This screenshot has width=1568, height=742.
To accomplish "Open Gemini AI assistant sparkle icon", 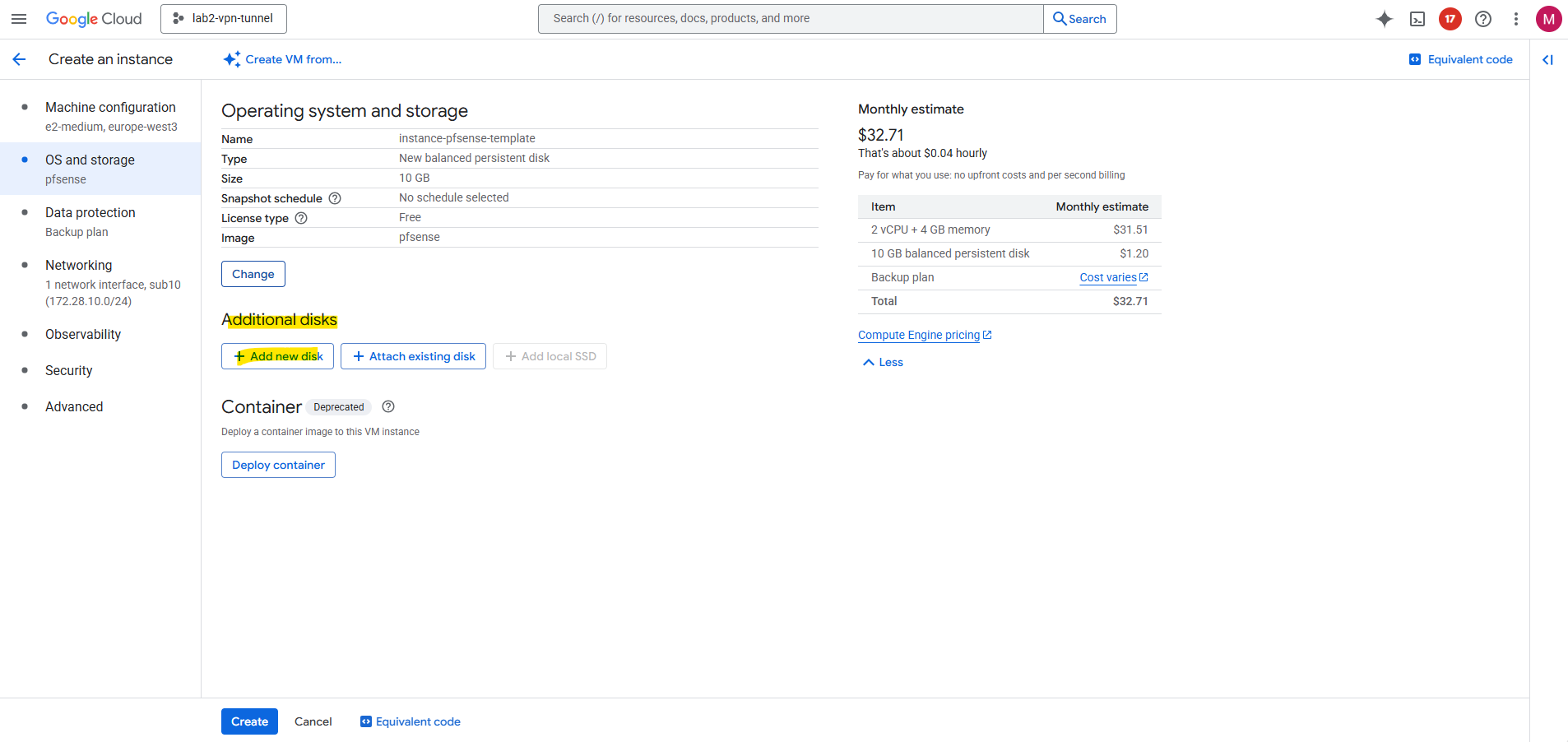I will [x=1385, y=19].
